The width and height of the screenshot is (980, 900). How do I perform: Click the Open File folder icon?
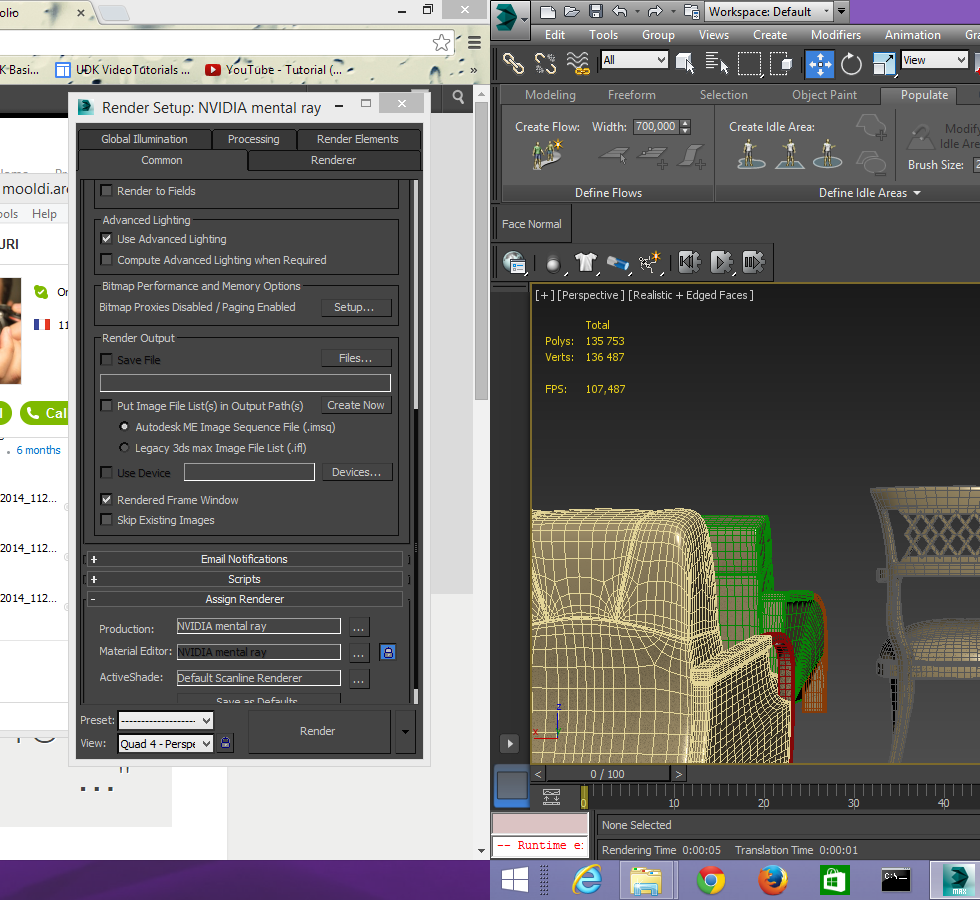(x=571, y=11)
